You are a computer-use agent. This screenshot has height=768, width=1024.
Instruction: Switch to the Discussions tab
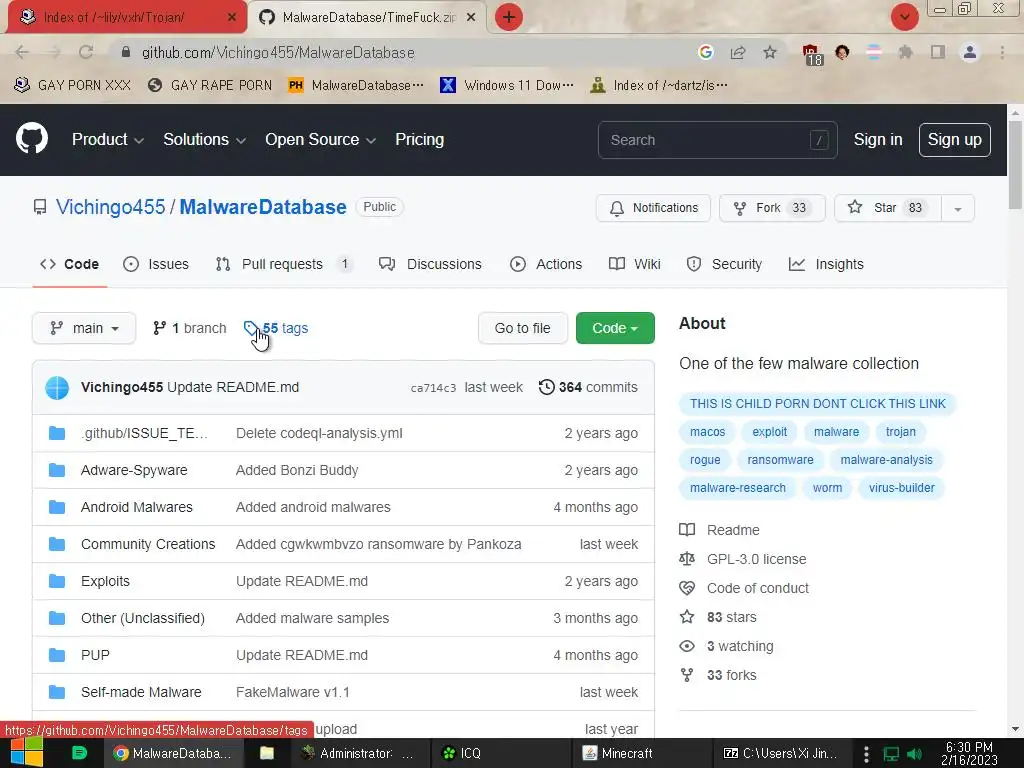coord(430,264)
